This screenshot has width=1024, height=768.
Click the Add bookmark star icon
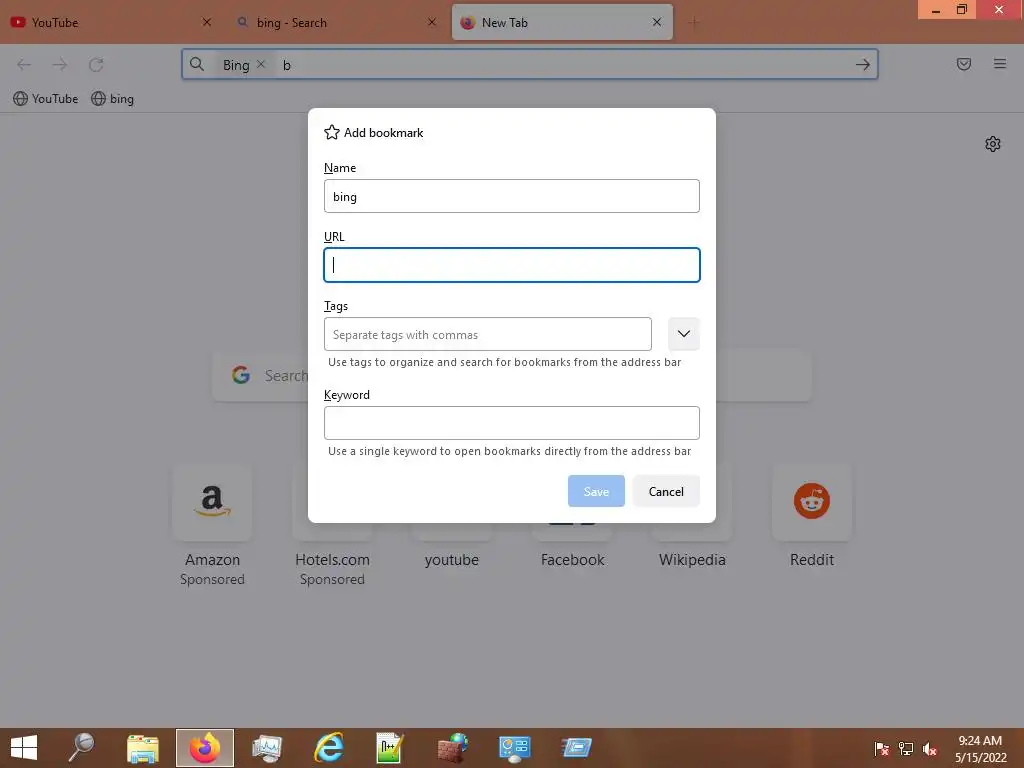(x=332, y=133)
